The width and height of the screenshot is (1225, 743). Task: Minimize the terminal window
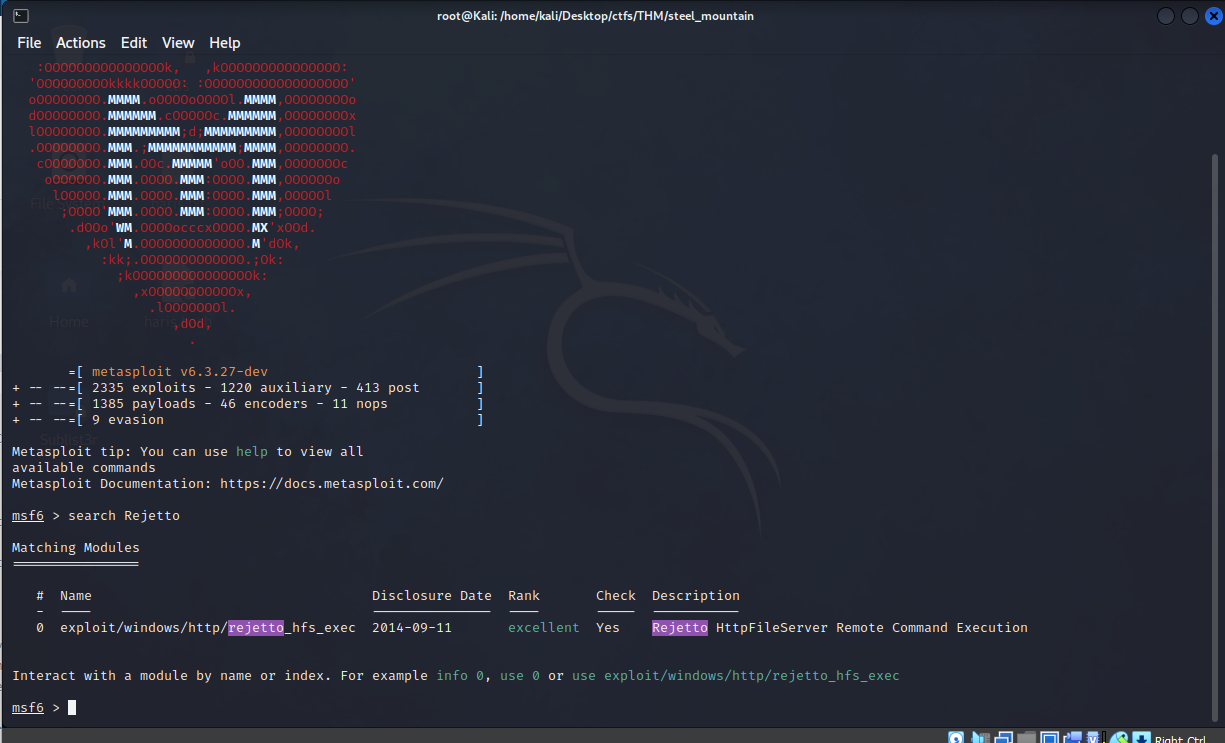point(1166,16)
